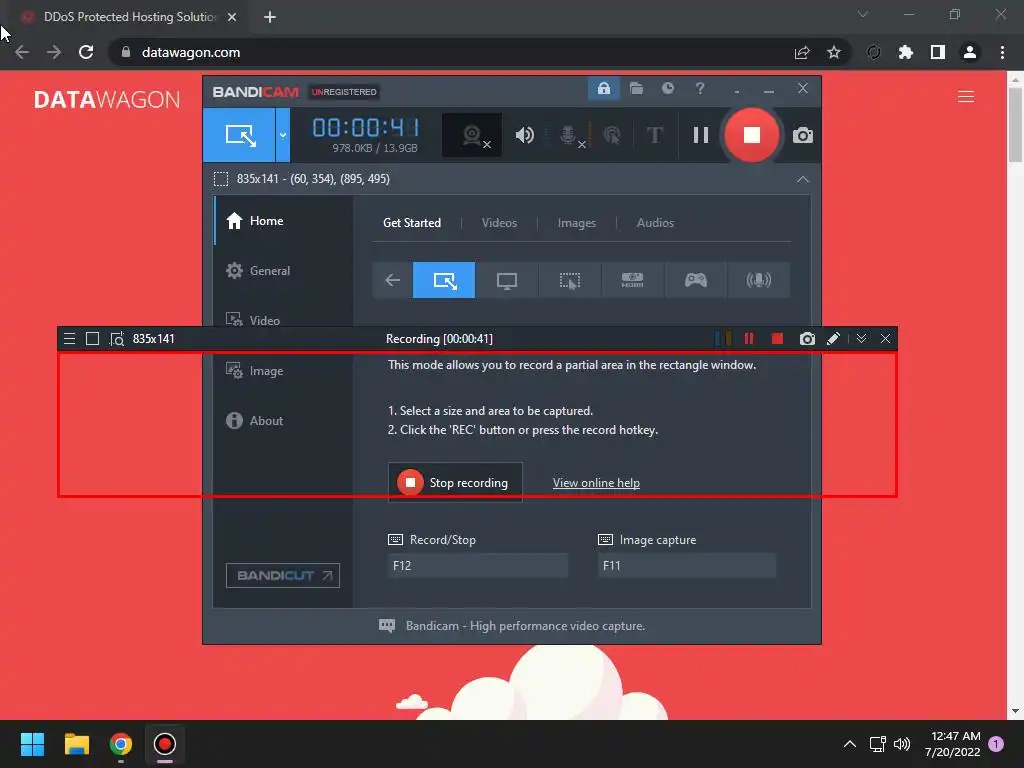Open the DataWagon hamburger menu
Viewport: 1024px width, 768px height.
coord(965,97)
